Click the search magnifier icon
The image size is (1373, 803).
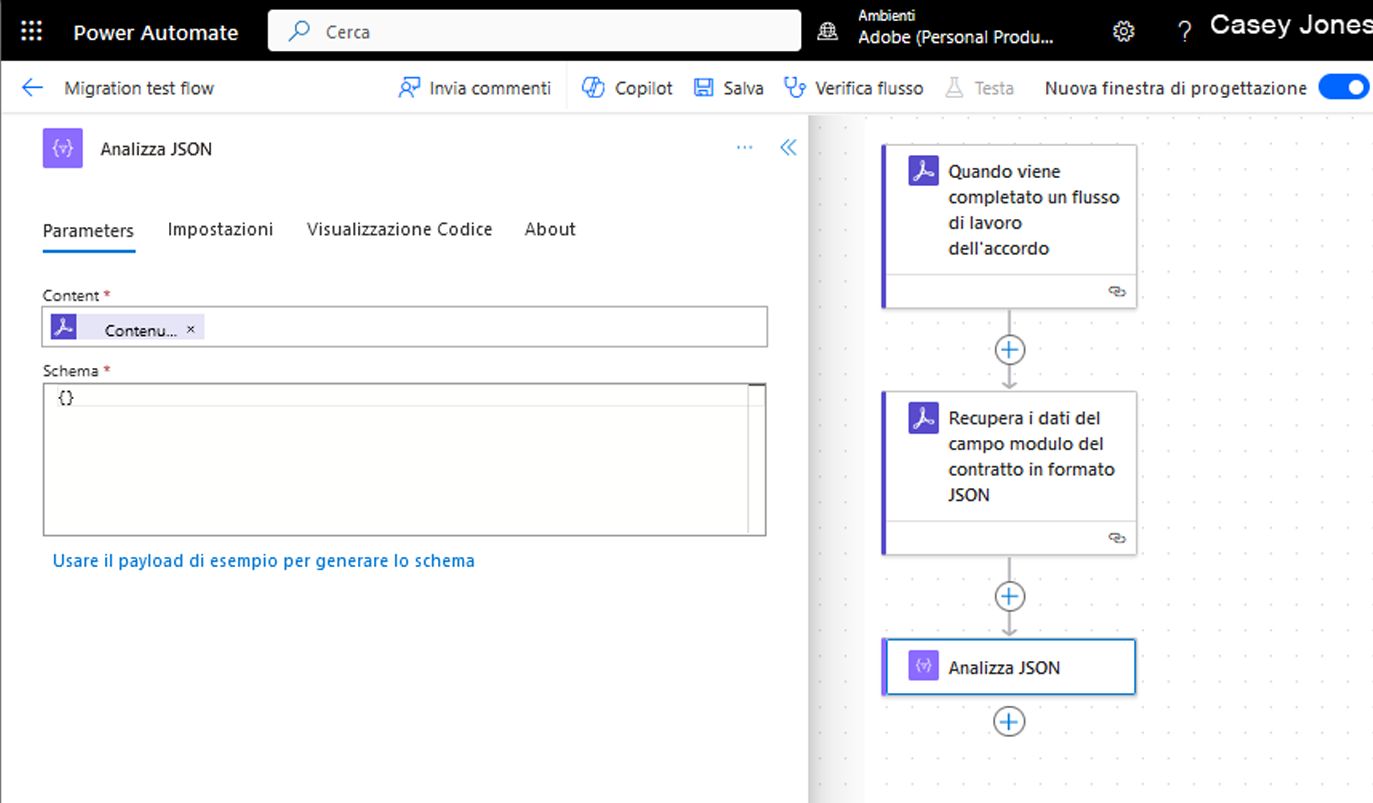298,31
